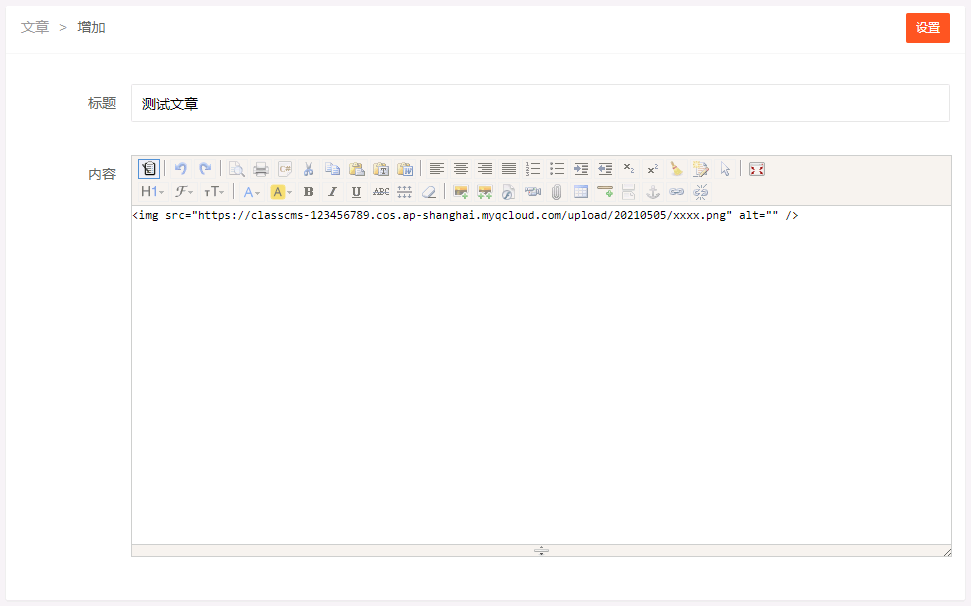Click the Select all cursor icon
971x606 pixels.
click(725, 169)
